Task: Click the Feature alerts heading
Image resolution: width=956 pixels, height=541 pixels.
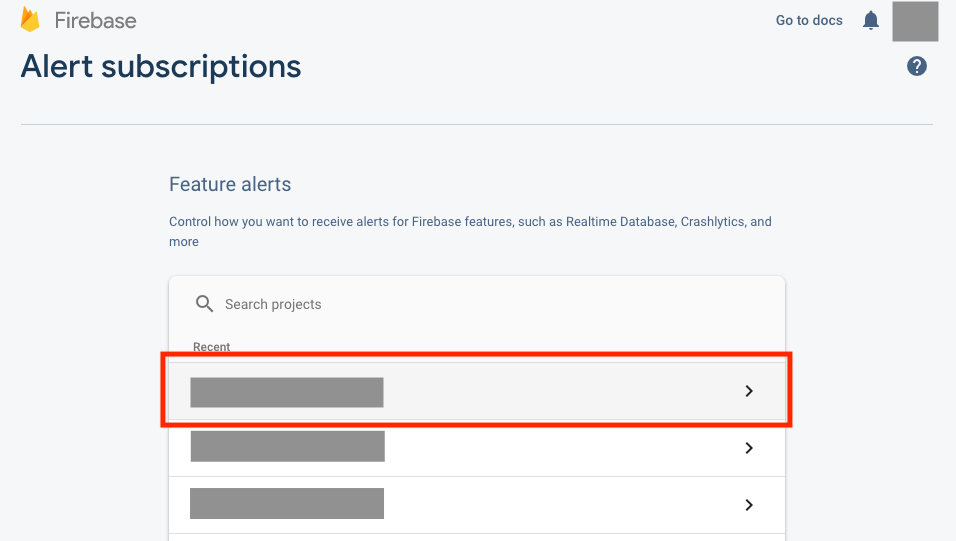Action: coord(230,184)
